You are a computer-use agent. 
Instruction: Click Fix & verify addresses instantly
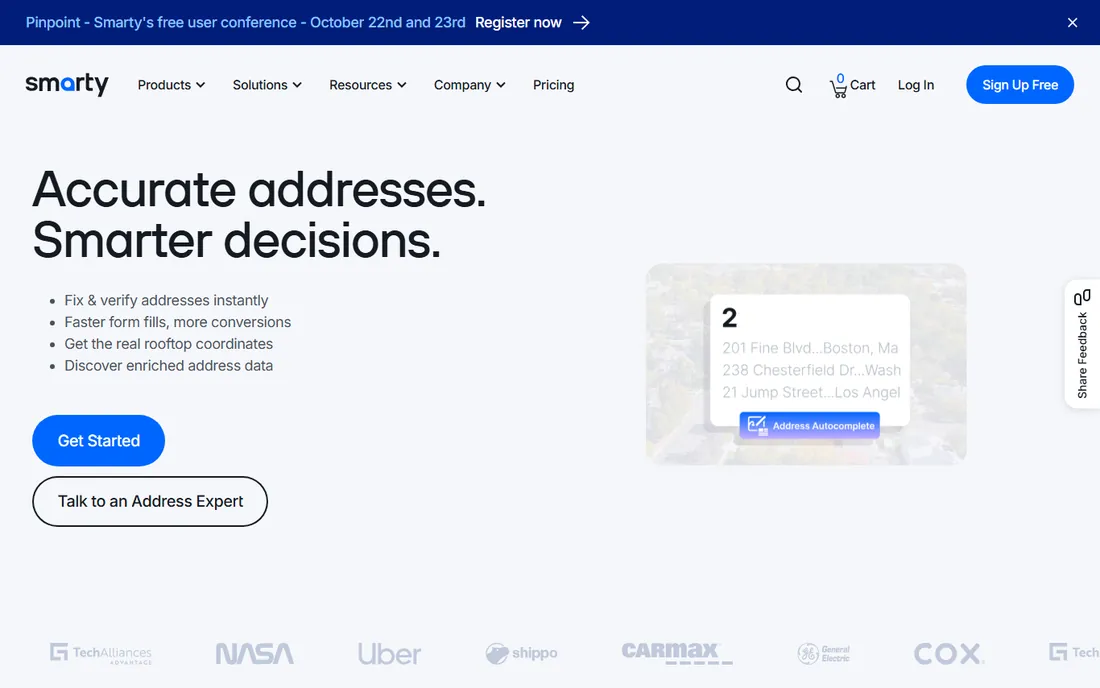tap(166, 300)
